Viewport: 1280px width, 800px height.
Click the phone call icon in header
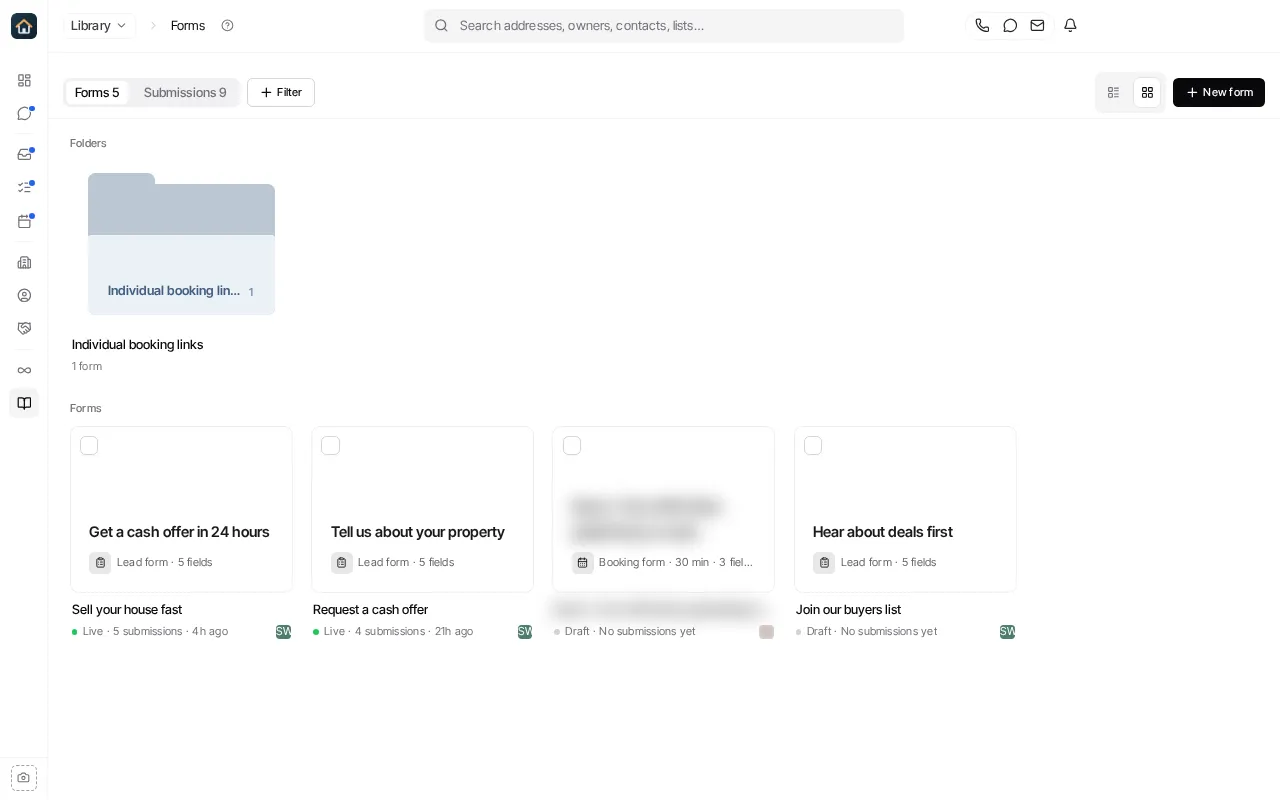tap(982, 25)
